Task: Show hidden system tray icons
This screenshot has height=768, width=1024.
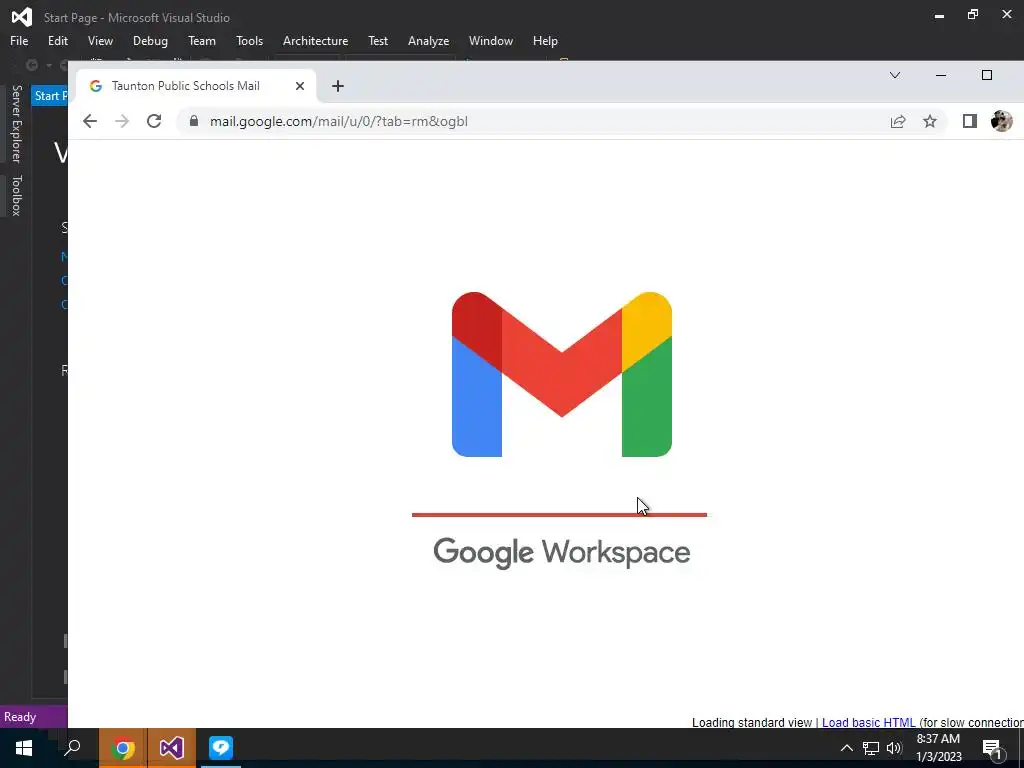Action: (846, 748)
